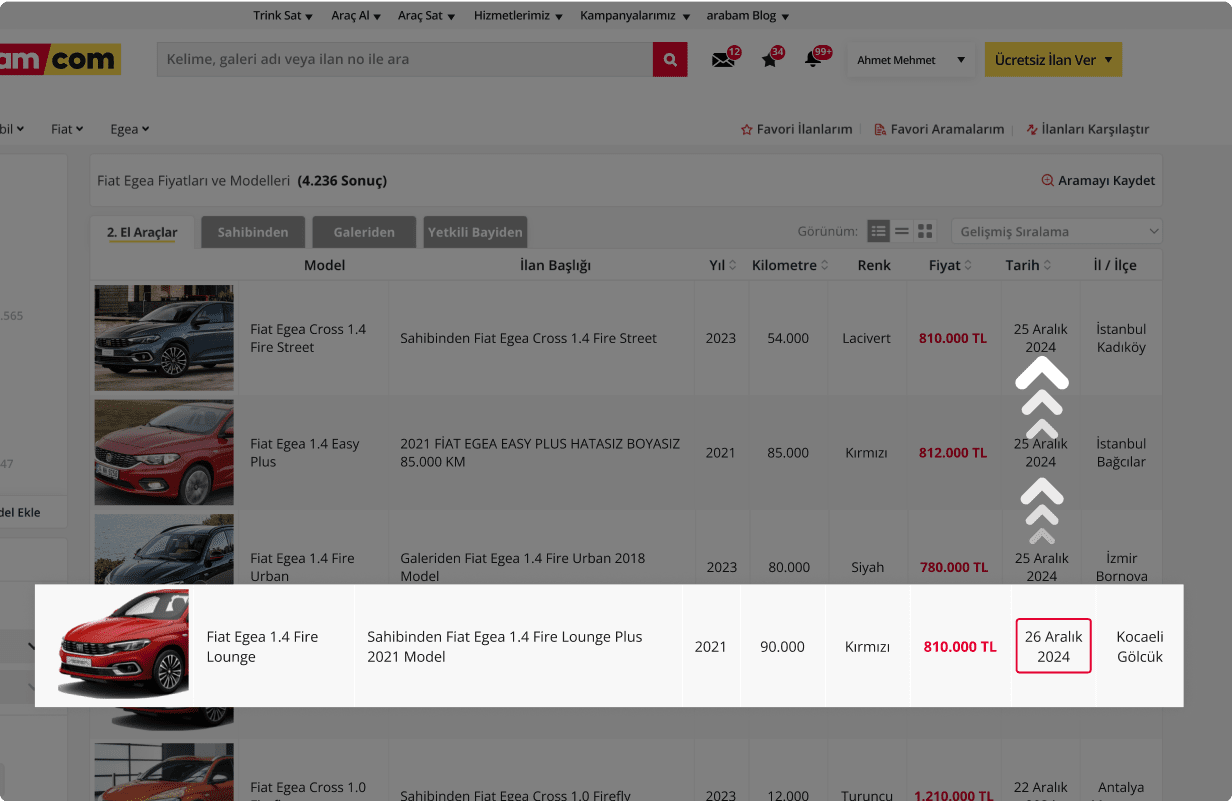
Task: Open İlanları Karşılaştır link
Action: click(1087, 129)
